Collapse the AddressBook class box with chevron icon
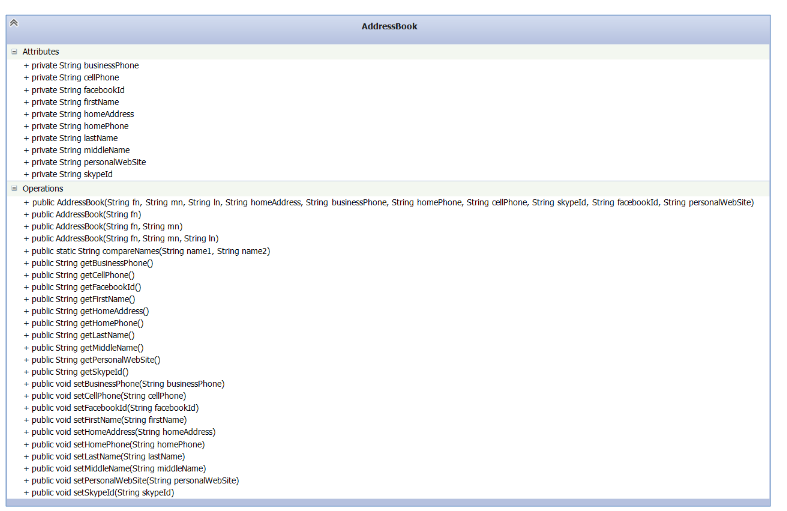The width and height of the screenshot is (787, 511). click(14, 23)
